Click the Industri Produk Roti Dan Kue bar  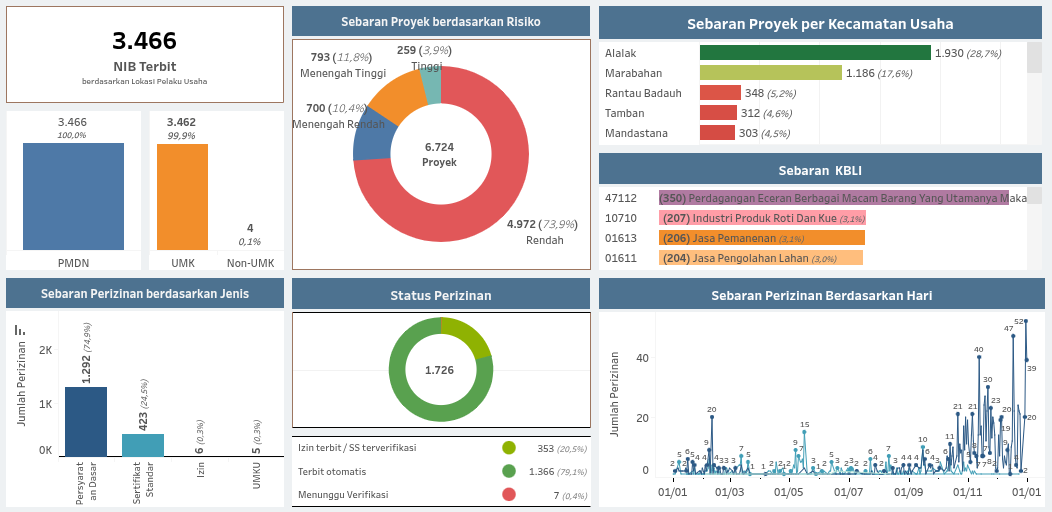coord(762,218)
